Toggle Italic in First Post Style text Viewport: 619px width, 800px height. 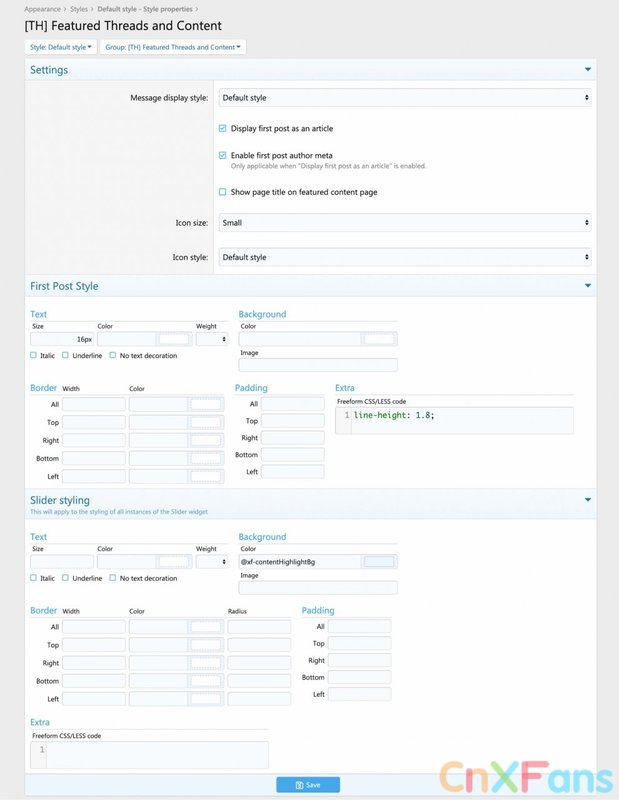pyautogui.click(x=33, y=355)
